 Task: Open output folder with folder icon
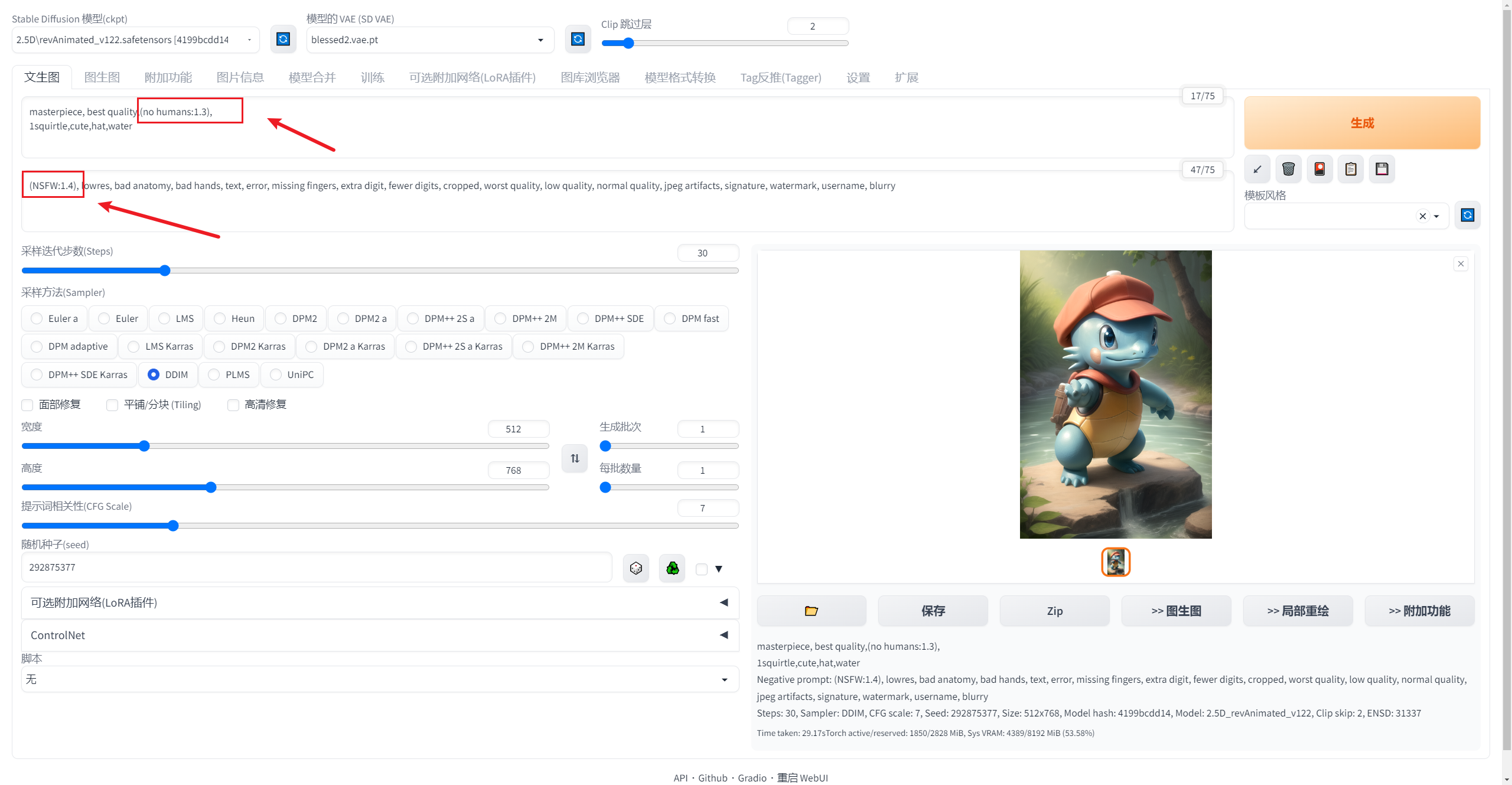(811, 611)
